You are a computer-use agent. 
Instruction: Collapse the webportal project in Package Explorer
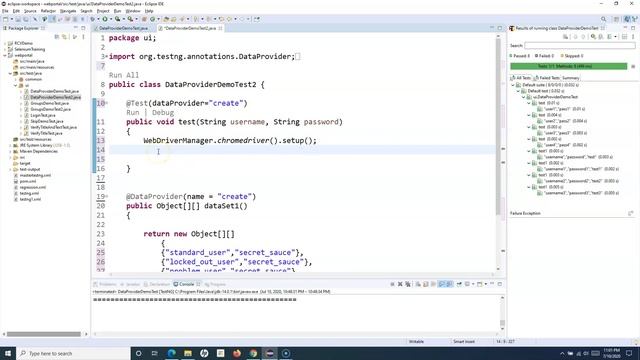click(x=5, y=55)
